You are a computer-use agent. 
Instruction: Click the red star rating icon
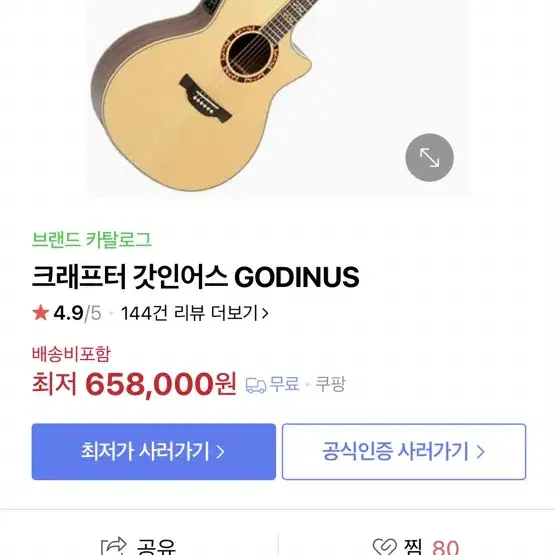pyautogui.click(x=40, y=313)
